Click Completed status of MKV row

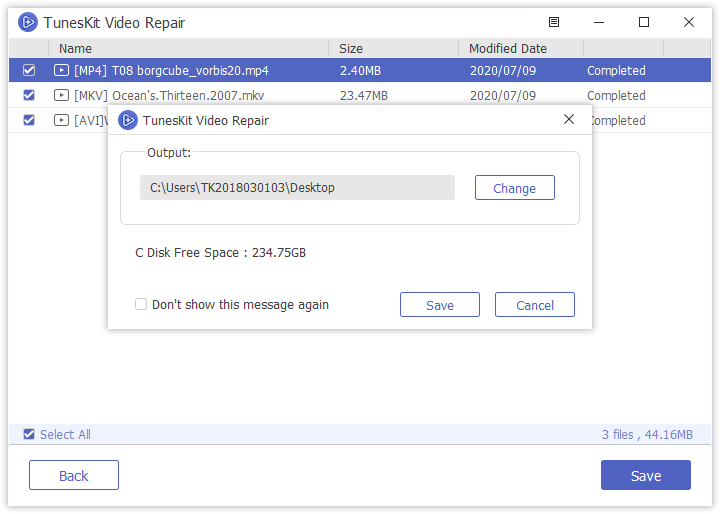coord(616,96)
